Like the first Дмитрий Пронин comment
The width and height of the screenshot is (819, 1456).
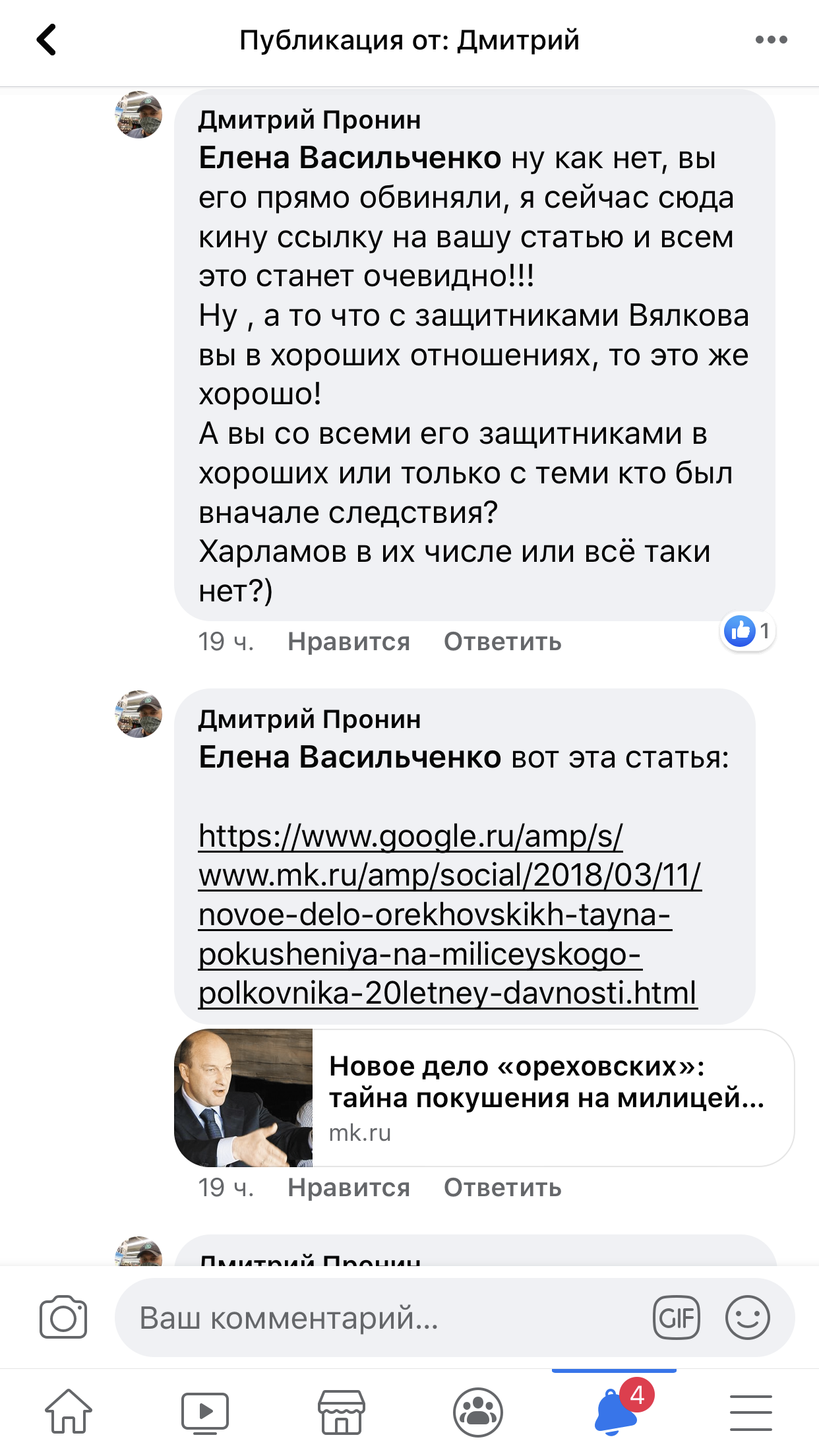point(349,642)
